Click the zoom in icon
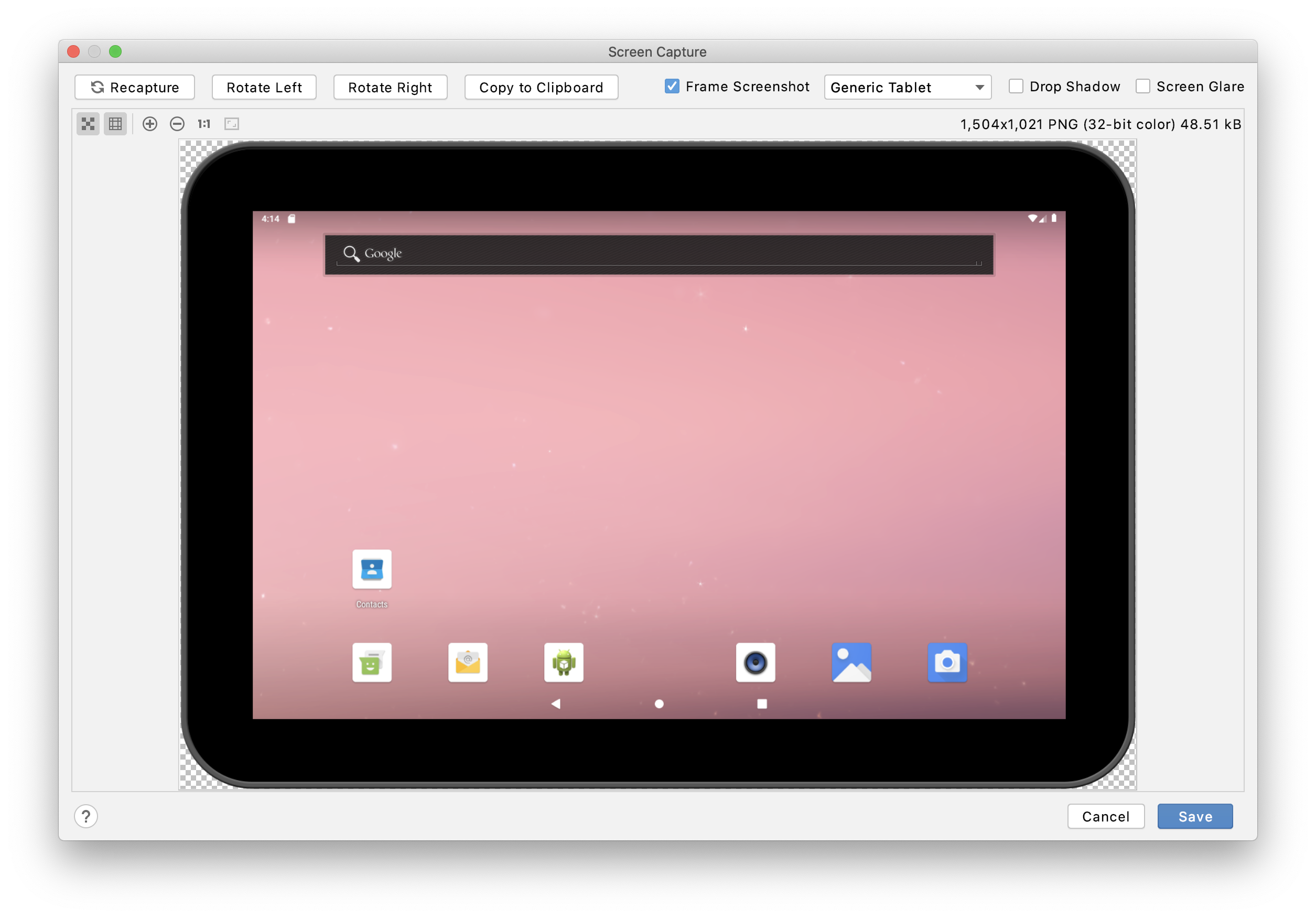Screen dimensions: 1316x918 pyautogui.click(x=148, y=124)
